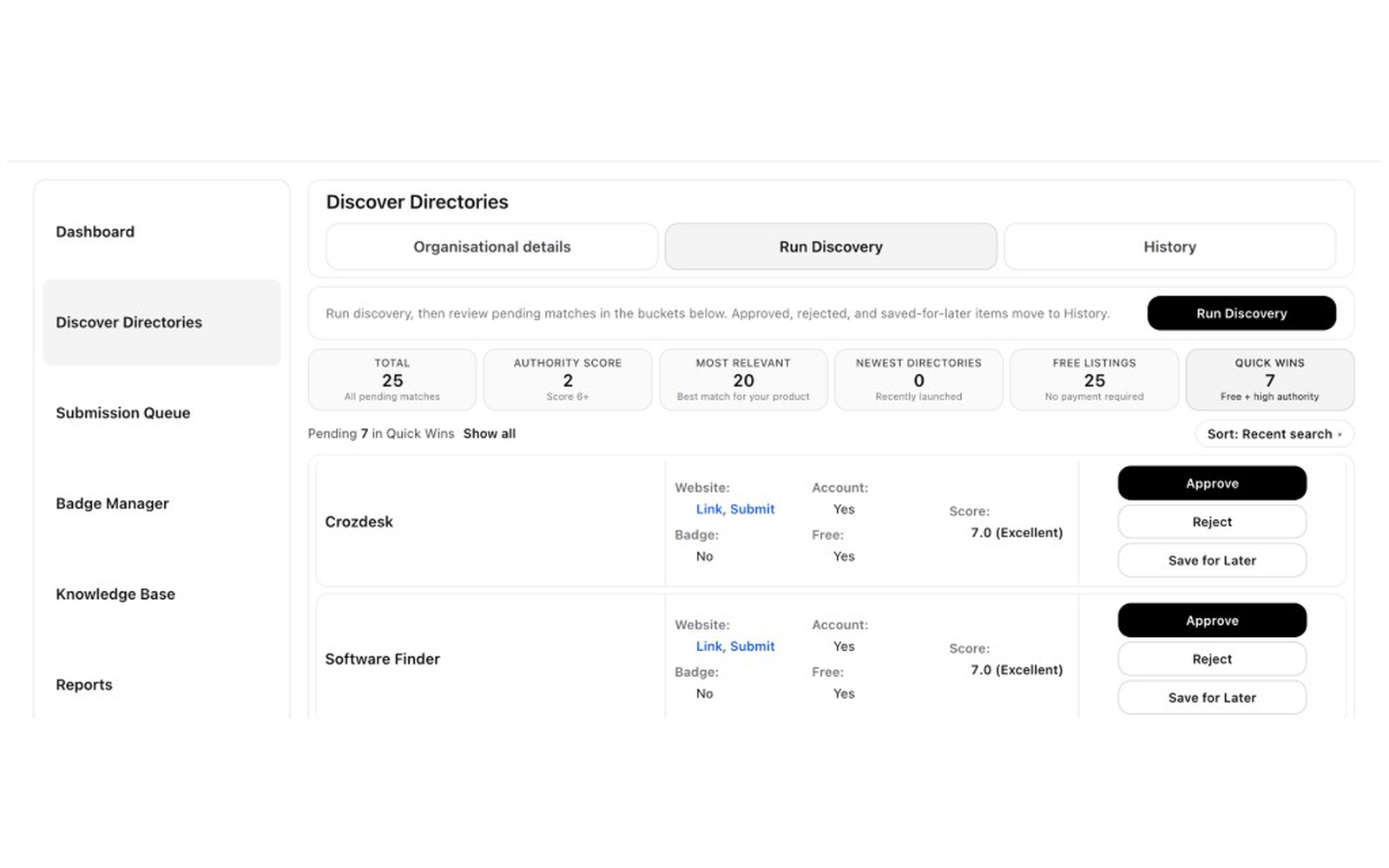Open Crozdesk website Link
This screenshot has height=868, width=1389.
tap(708, 510)
